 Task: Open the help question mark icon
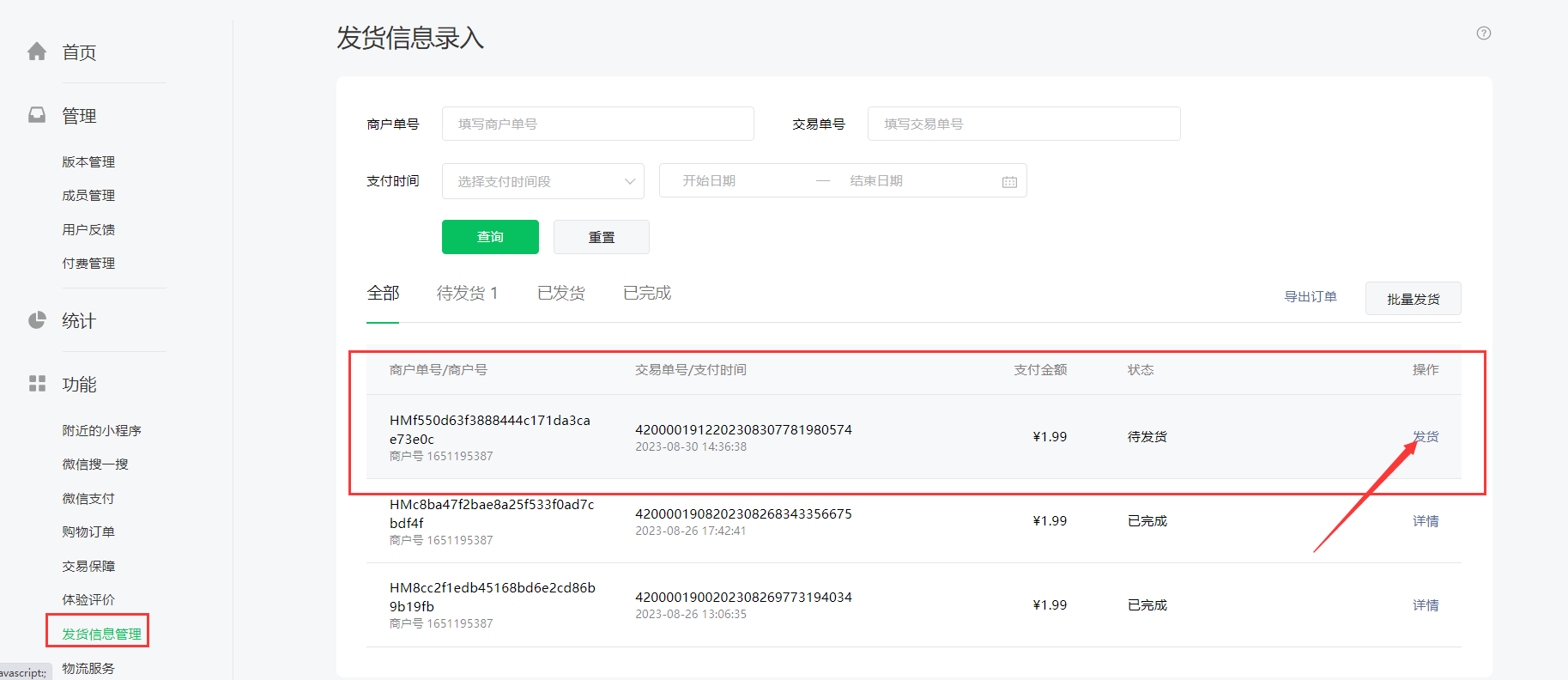pos(1483,33)
